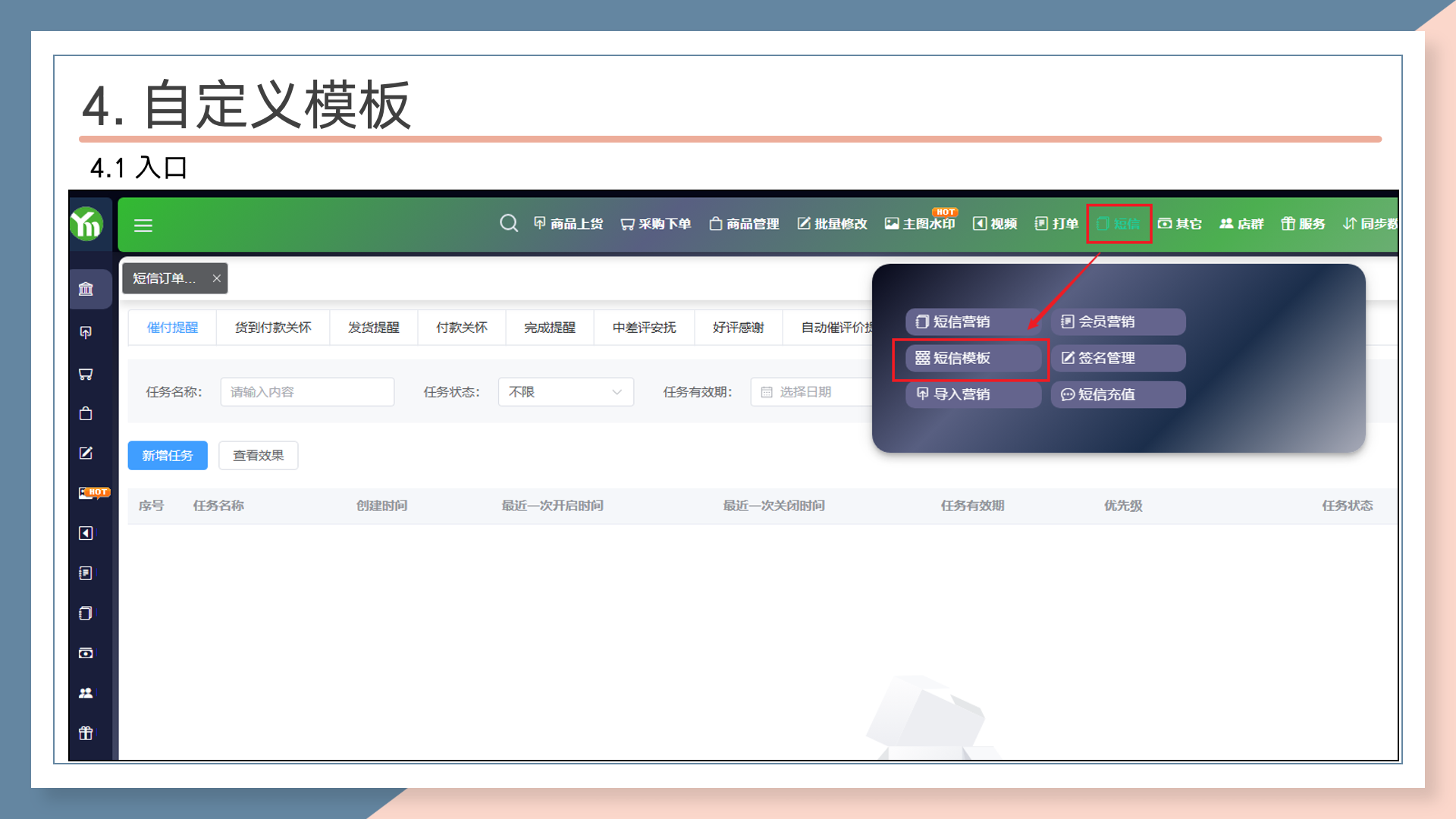1456x819 pixels.
Task: Click the gift box sidebar icon
Action: [x=86, y=733]
